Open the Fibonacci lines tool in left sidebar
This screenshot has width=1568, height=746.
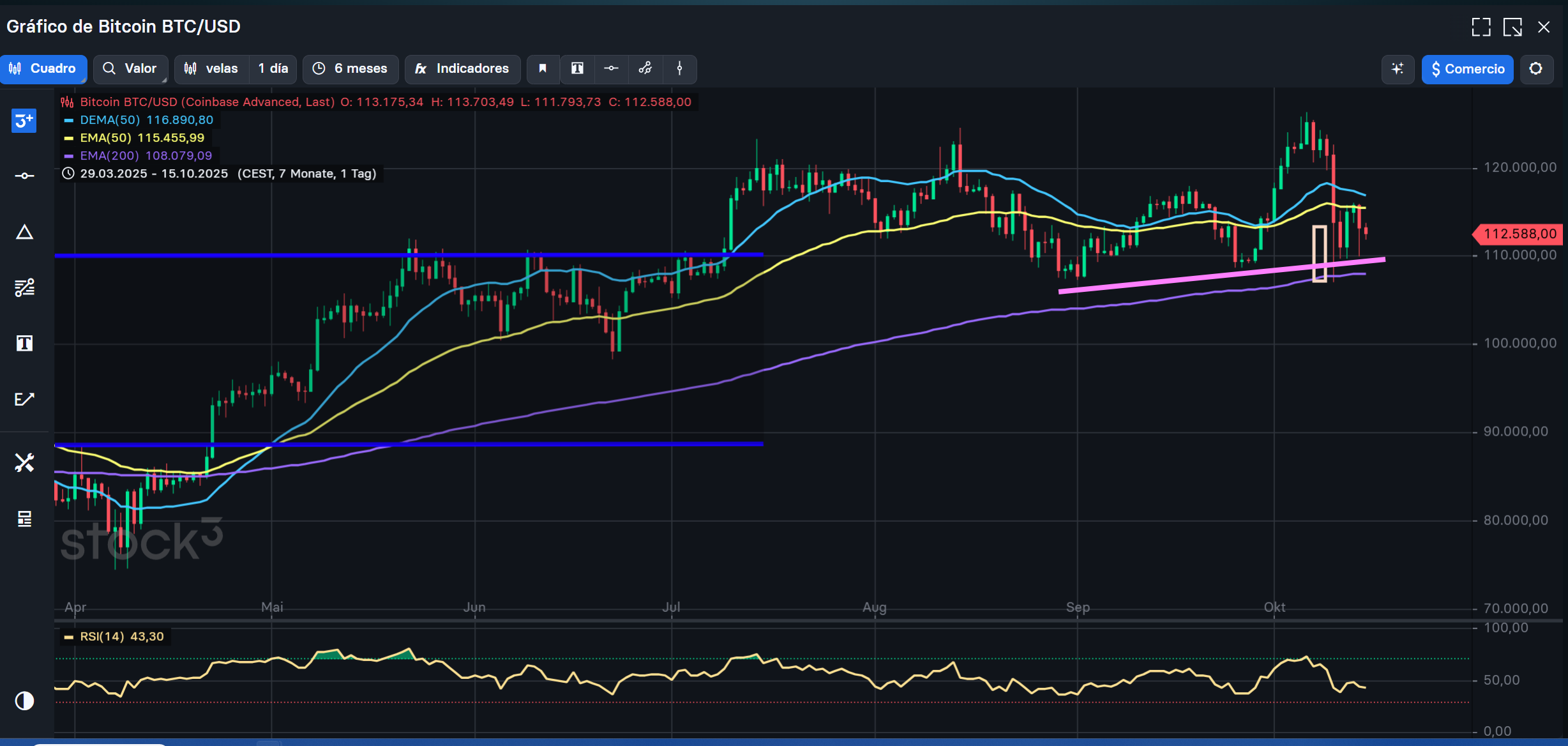(x=24, y=288)
